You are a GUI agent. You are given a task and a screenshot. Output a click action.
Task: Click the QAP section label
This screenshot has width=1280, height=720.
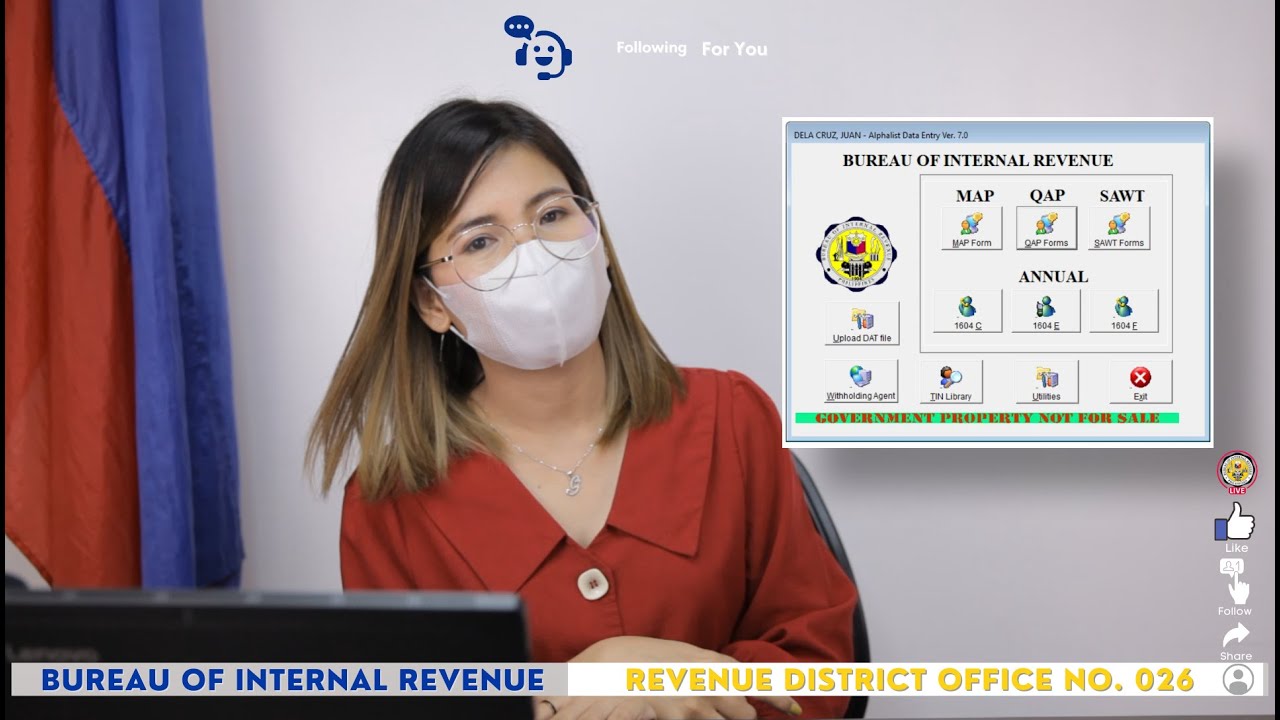point(1047,196)
